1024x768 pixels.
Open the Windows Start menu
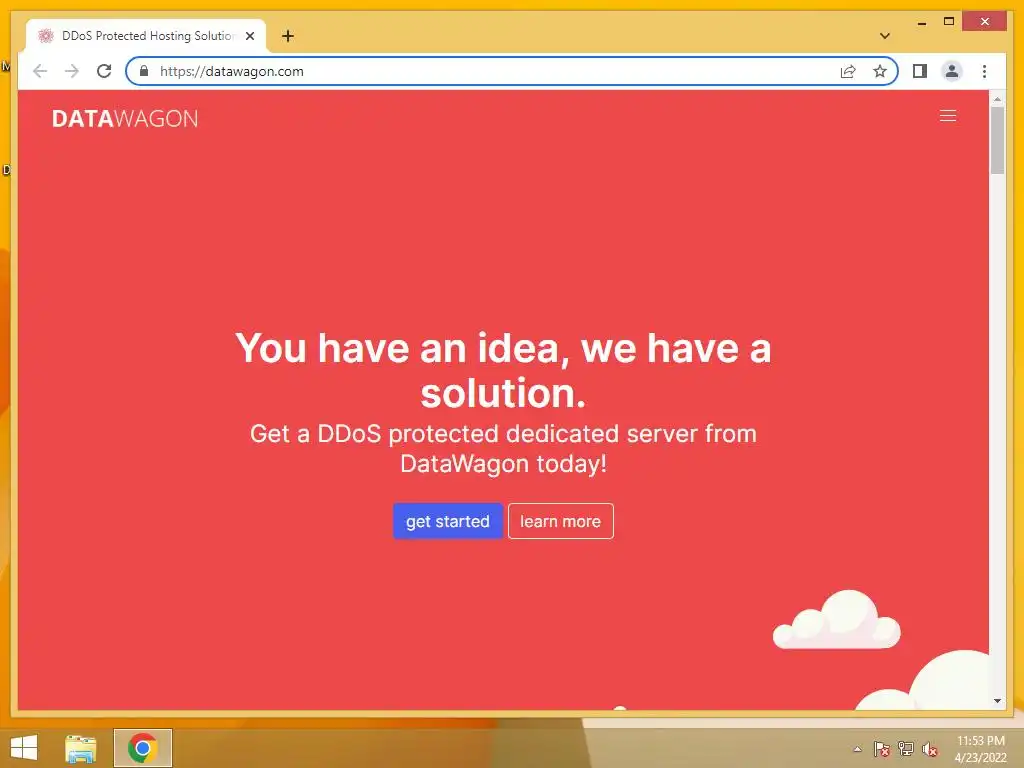24,748
